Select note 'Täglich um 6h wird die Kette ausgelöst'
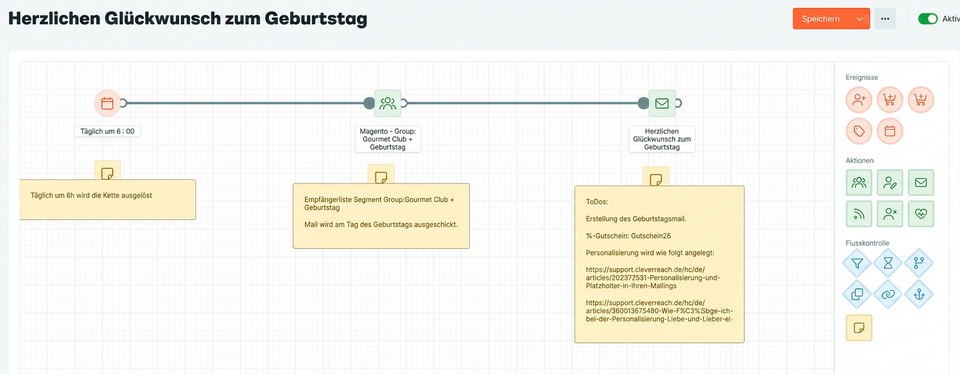The width and height of the screenshot is (960, 374). coord(108,200)
